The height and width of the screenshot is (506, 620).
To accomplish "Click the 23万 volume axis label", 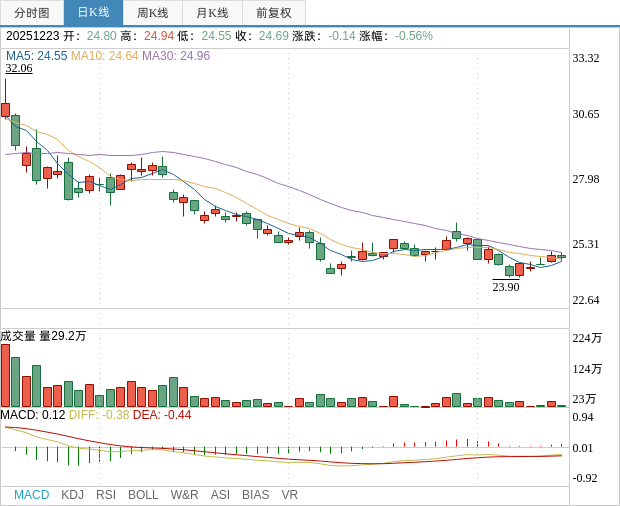I will pyautogui.click(x=584, y=399).
